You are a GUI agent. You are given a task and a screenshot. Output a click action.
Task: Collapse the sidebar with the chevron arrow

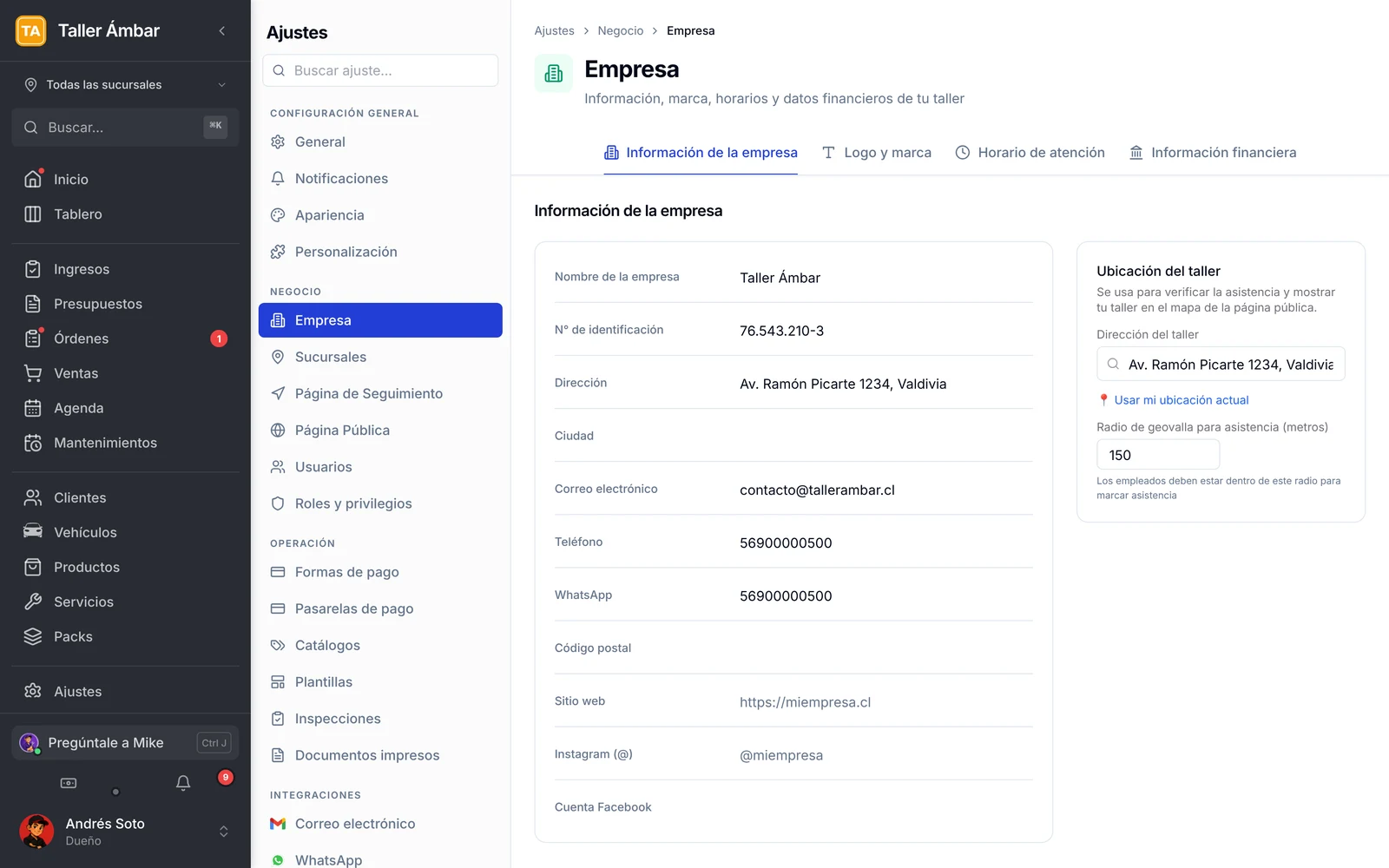[x=222, y=30]
